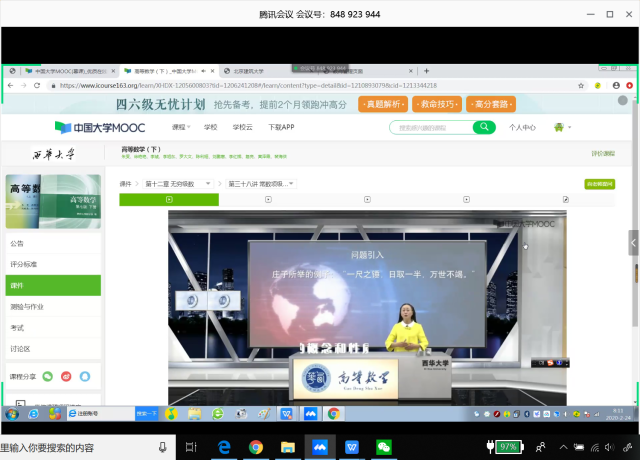Expand the 第三十八讲 lesson dropdown
The image size is (640, 460).
pos(262,184)
